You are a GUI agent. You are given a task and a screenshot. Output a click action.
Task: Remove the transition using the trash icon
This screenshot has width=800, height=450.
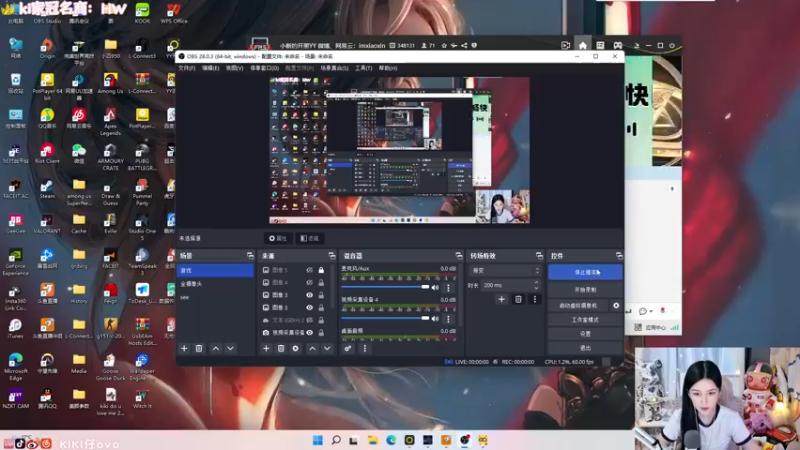pos(518,299)
